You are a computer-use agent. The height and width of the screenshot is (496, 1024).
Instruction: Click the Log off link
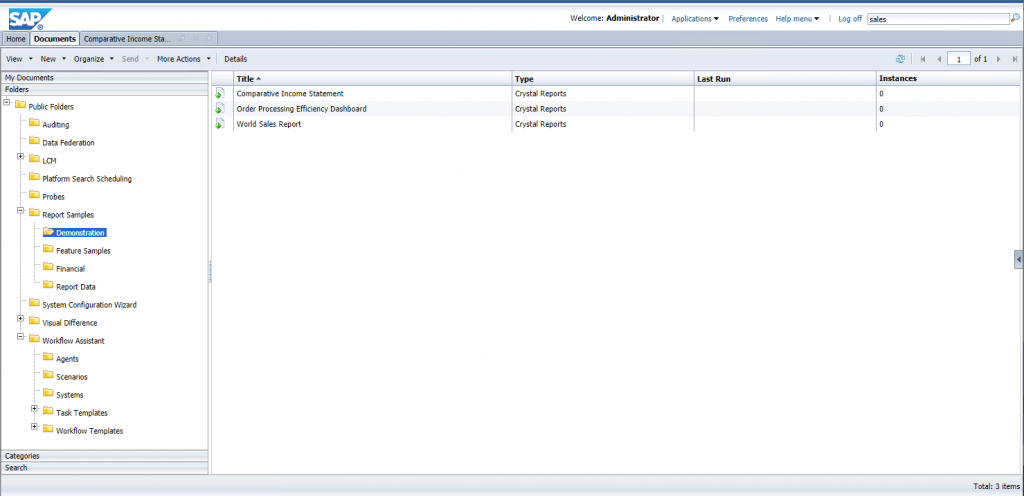pos(850,19)
